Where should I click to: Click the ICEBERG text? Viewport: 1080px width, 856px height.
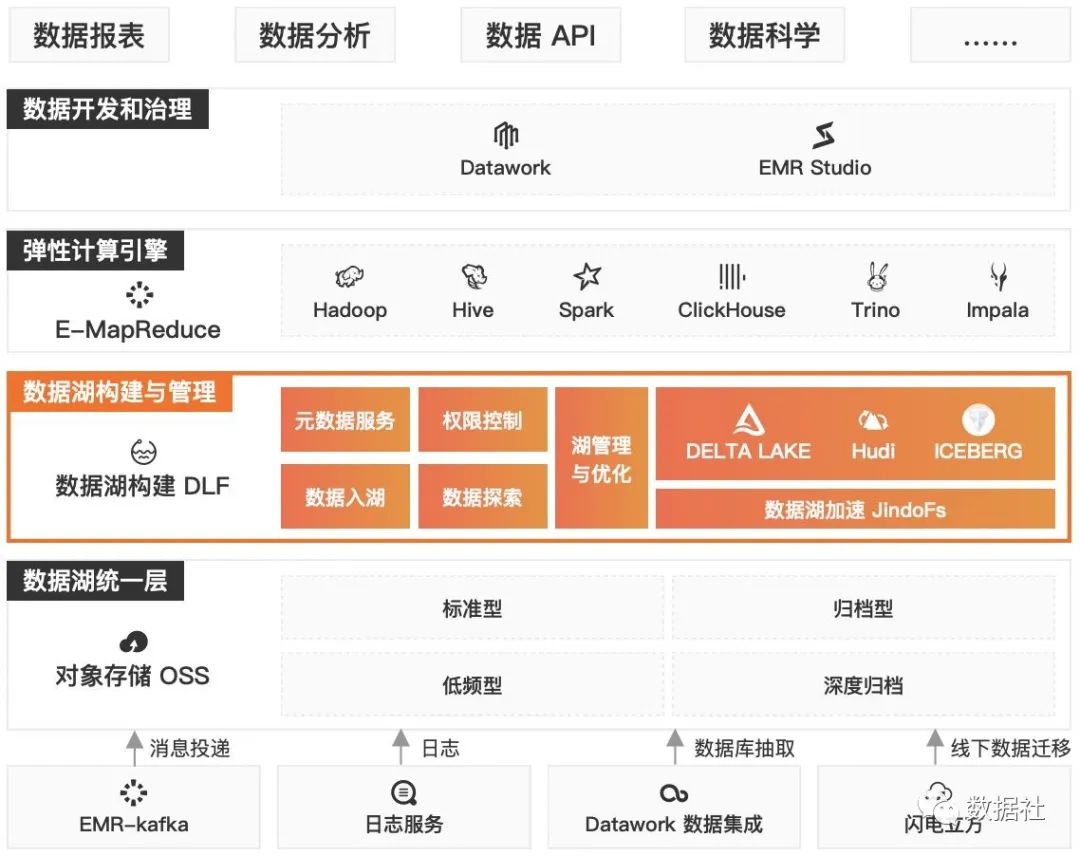[978, 451]
